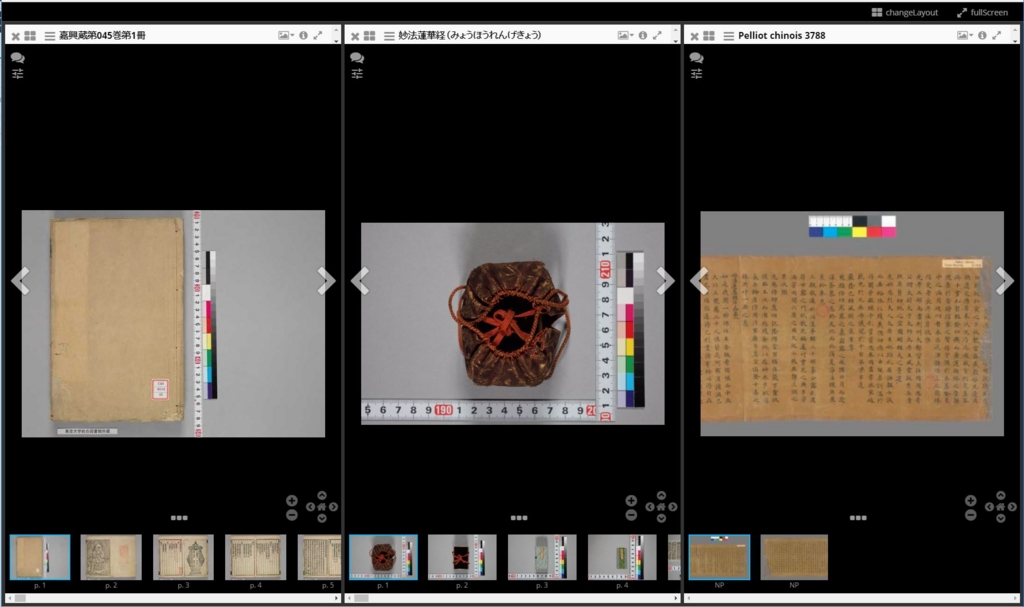Toggle image manipulation sliders icon in 嘉興藏 window
The height and width of the screenshot is (607, 1024).
pyautogui.click(x=18, y=73)
